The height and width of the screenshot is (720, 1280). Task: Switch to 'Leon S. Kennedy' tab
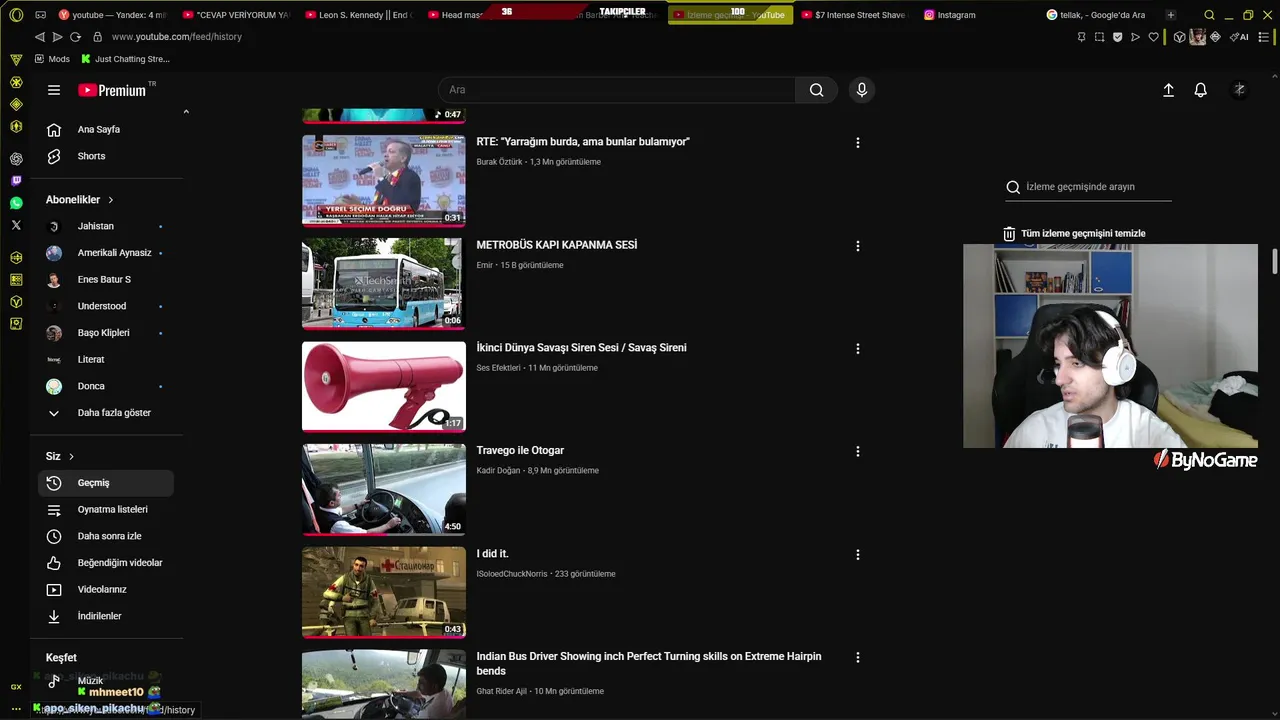coord(358,15)
